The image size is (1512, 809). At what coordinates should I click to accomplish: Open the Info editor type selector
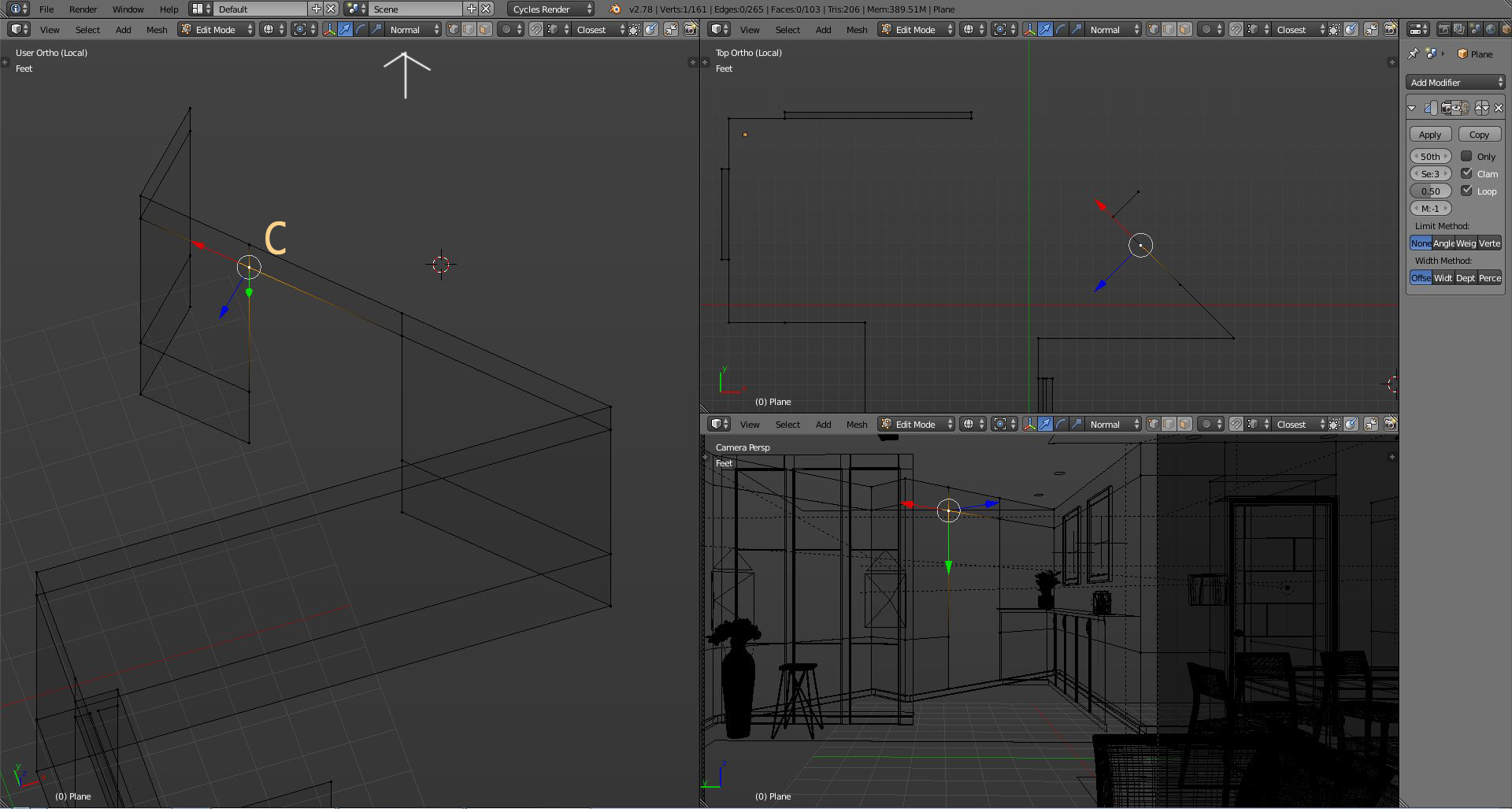[18, 9]
